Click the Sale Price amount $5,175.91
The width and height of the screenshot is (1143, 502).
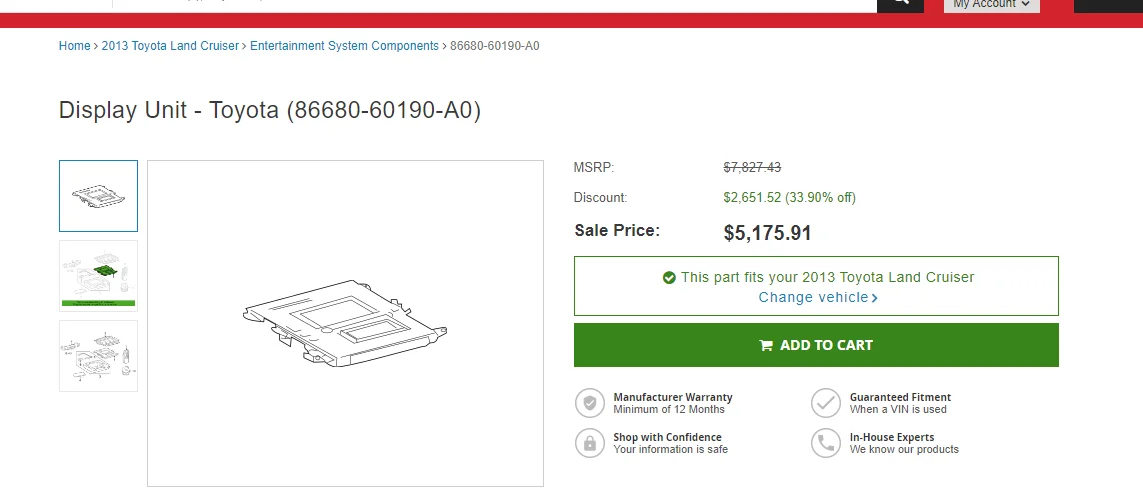coord(767,234)
